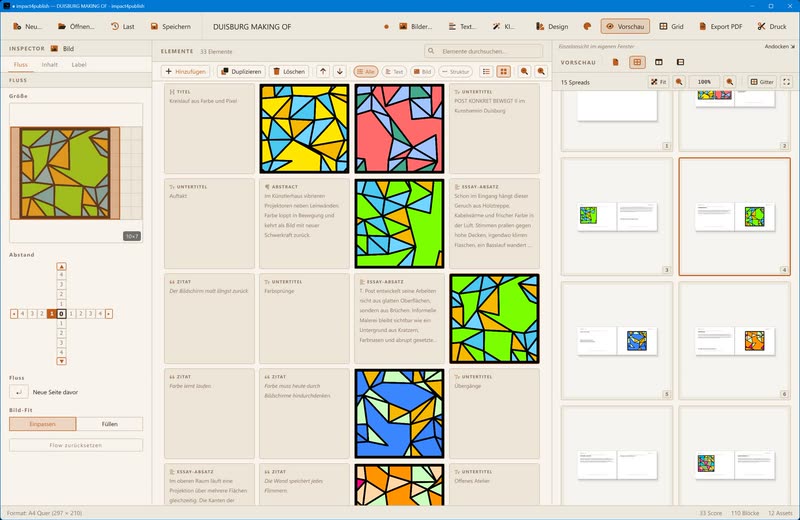Image resolution: width=800 pixels, height=520 pixels.
Task: Open spread 6 in preview
Action: point(735,341)
